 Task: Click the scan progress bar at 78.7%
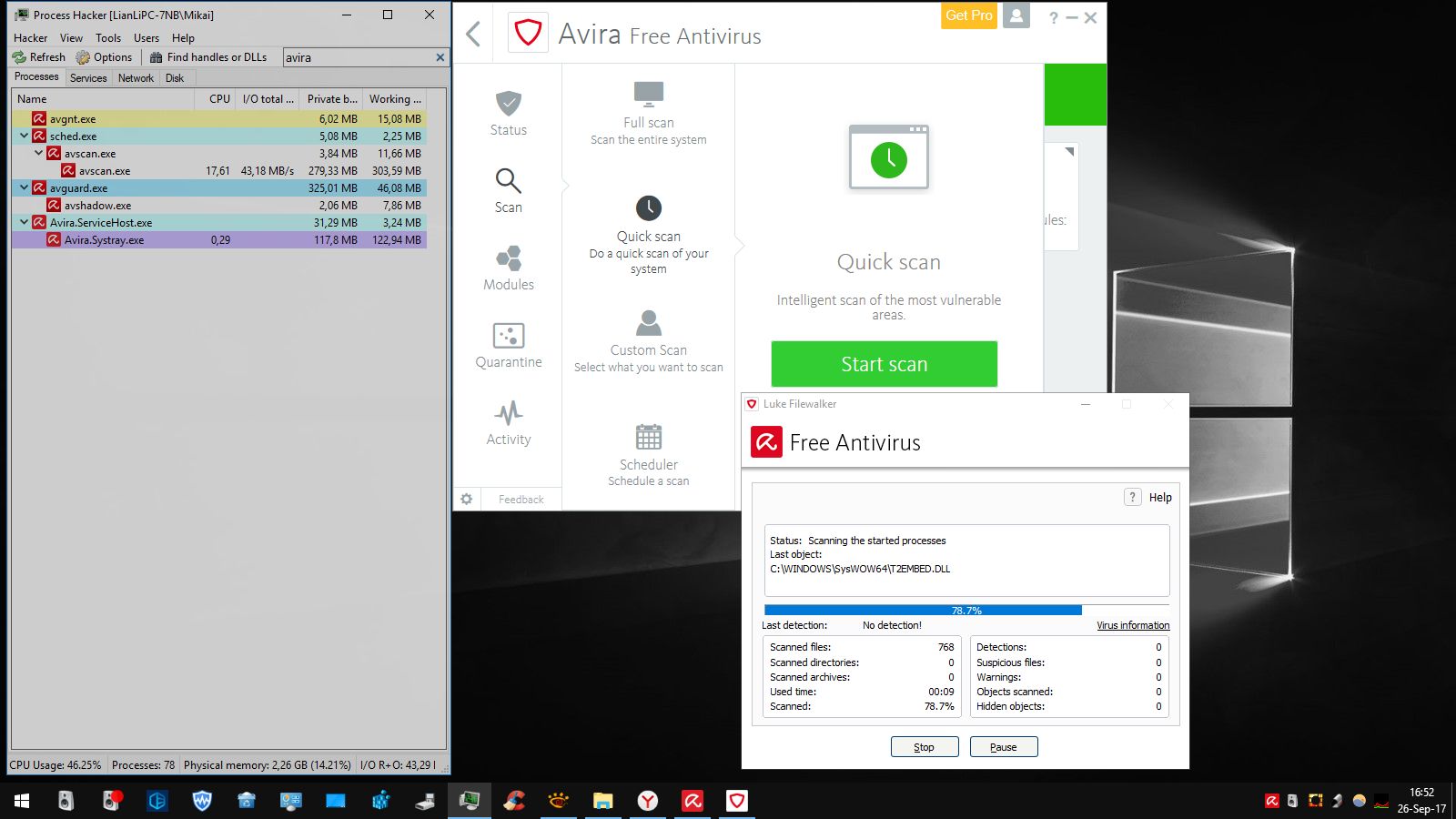pos(966,610)
